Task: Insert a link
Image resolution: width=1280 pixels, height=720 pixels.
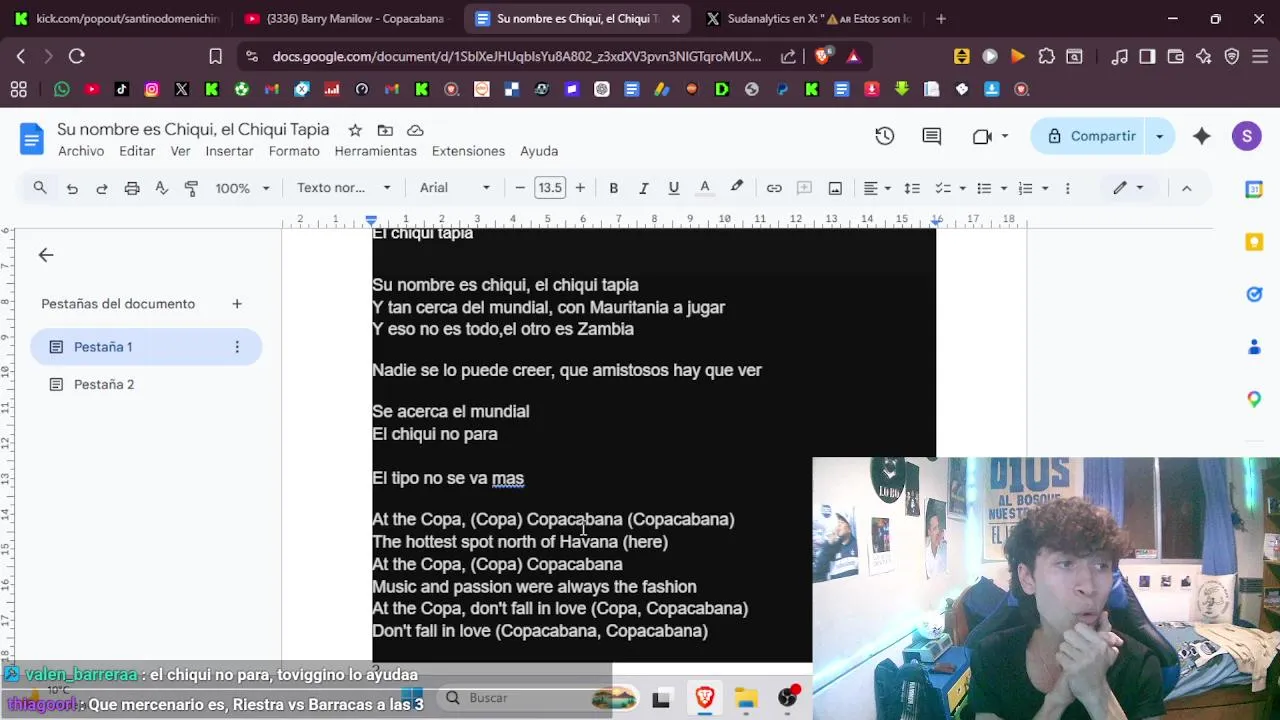Action: (774, 188)
